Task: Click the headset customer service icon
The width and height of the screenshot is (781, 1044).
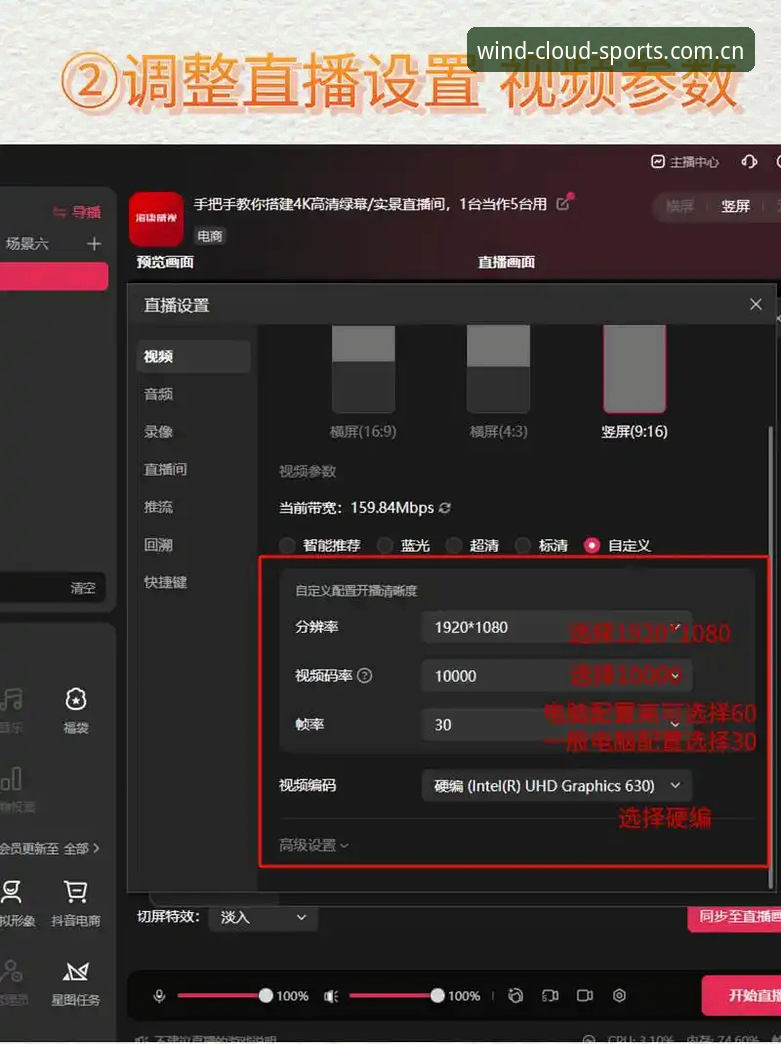Action: (749, 162)
